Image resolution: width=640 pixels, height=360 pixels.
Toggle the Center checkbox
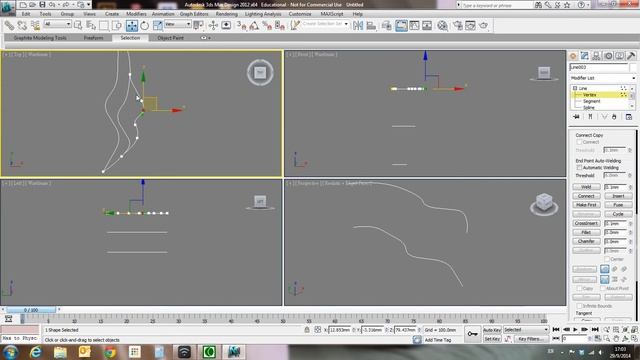[607, 259]
